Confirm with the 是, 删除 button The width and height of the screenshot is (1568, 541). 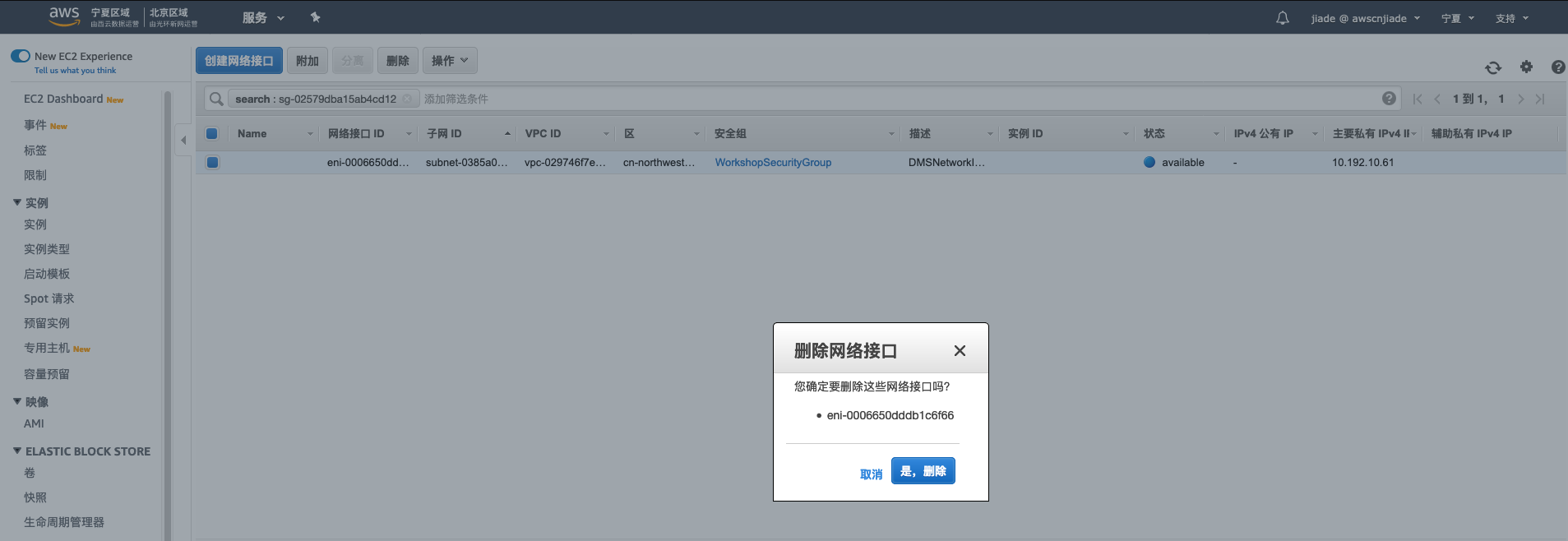tap(923, 471)
